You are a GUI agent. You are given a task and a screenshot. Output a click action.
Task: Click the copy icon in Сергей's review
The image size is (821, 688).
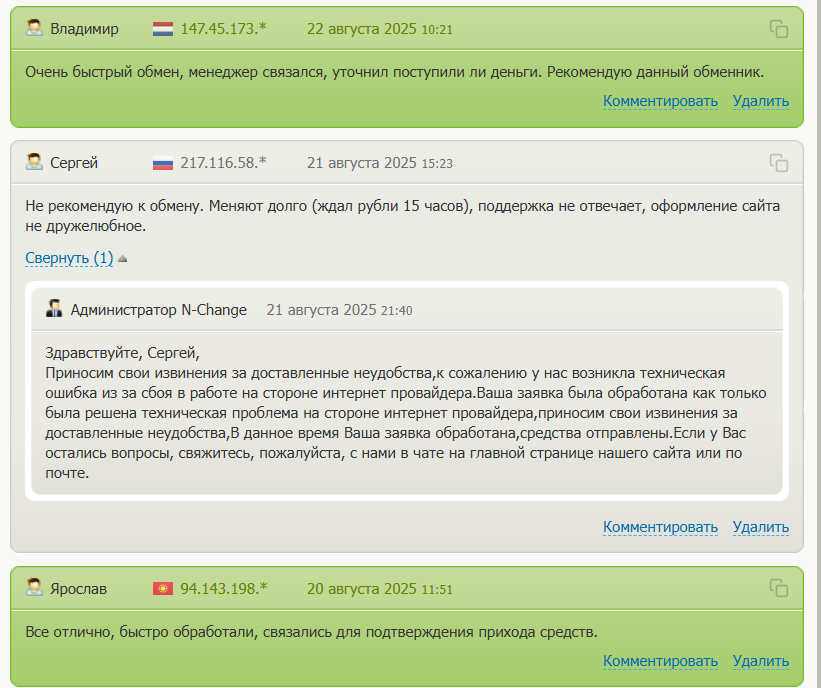[778, 162]
